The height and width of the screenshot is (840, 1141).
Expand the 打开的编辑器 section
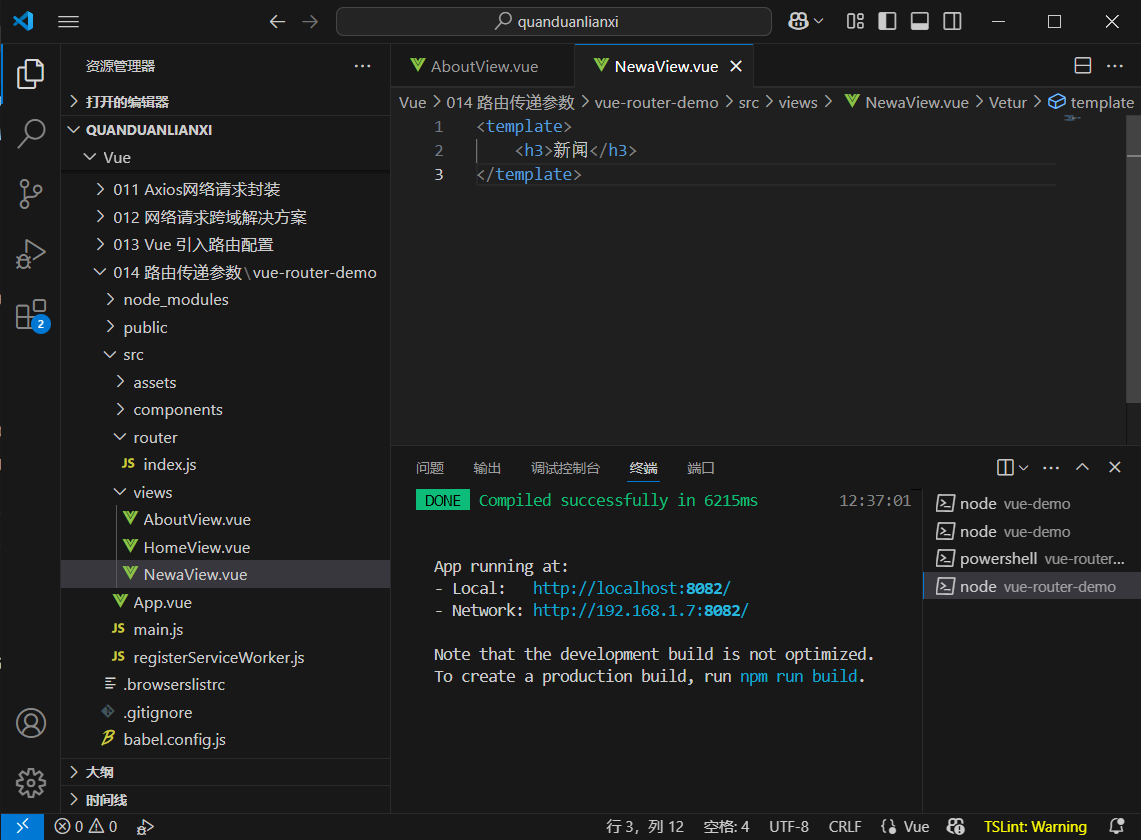(226, 102)
